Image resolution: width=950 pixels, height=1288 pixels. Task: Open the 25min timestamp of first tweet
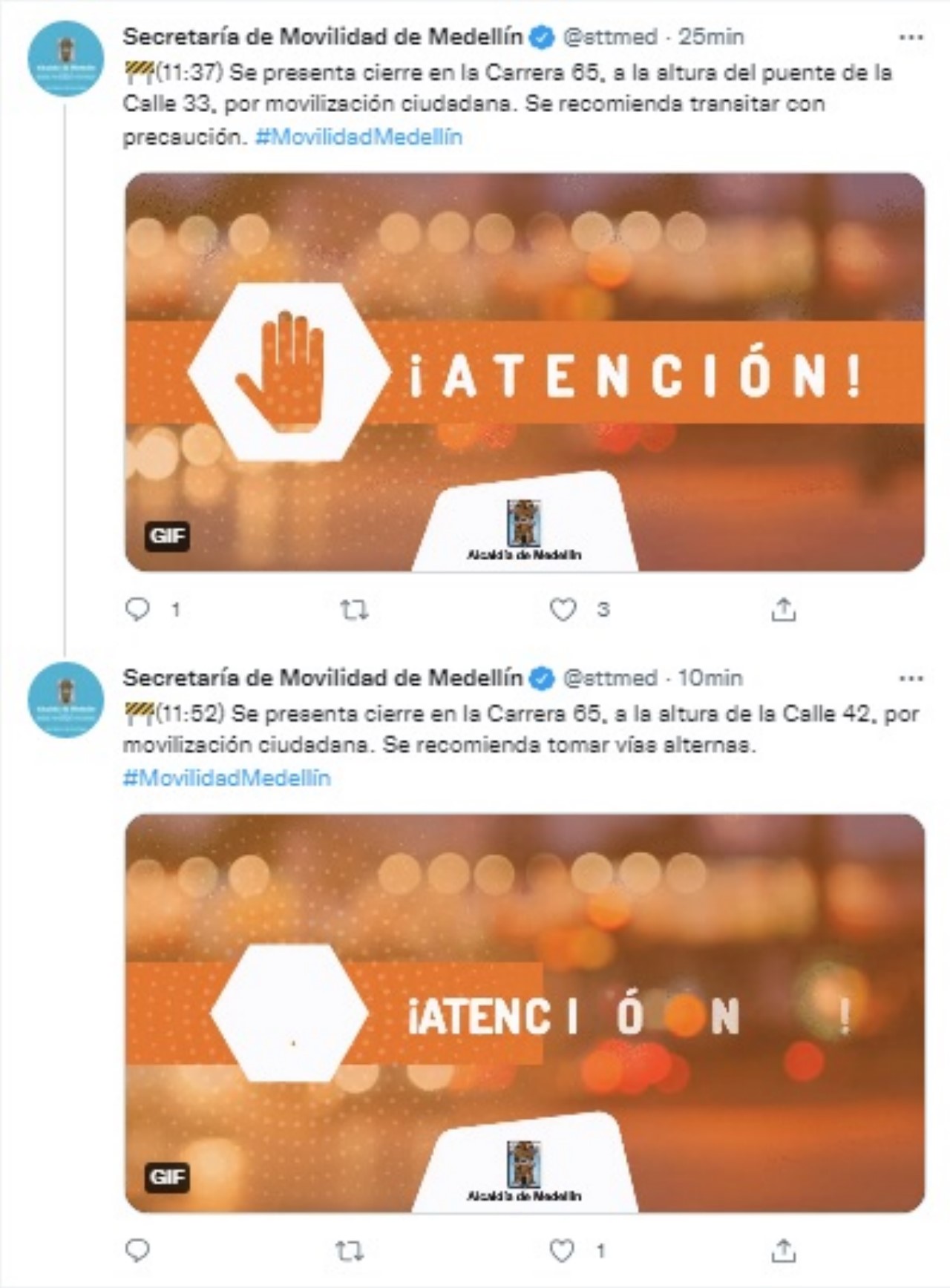click(711, 37)
